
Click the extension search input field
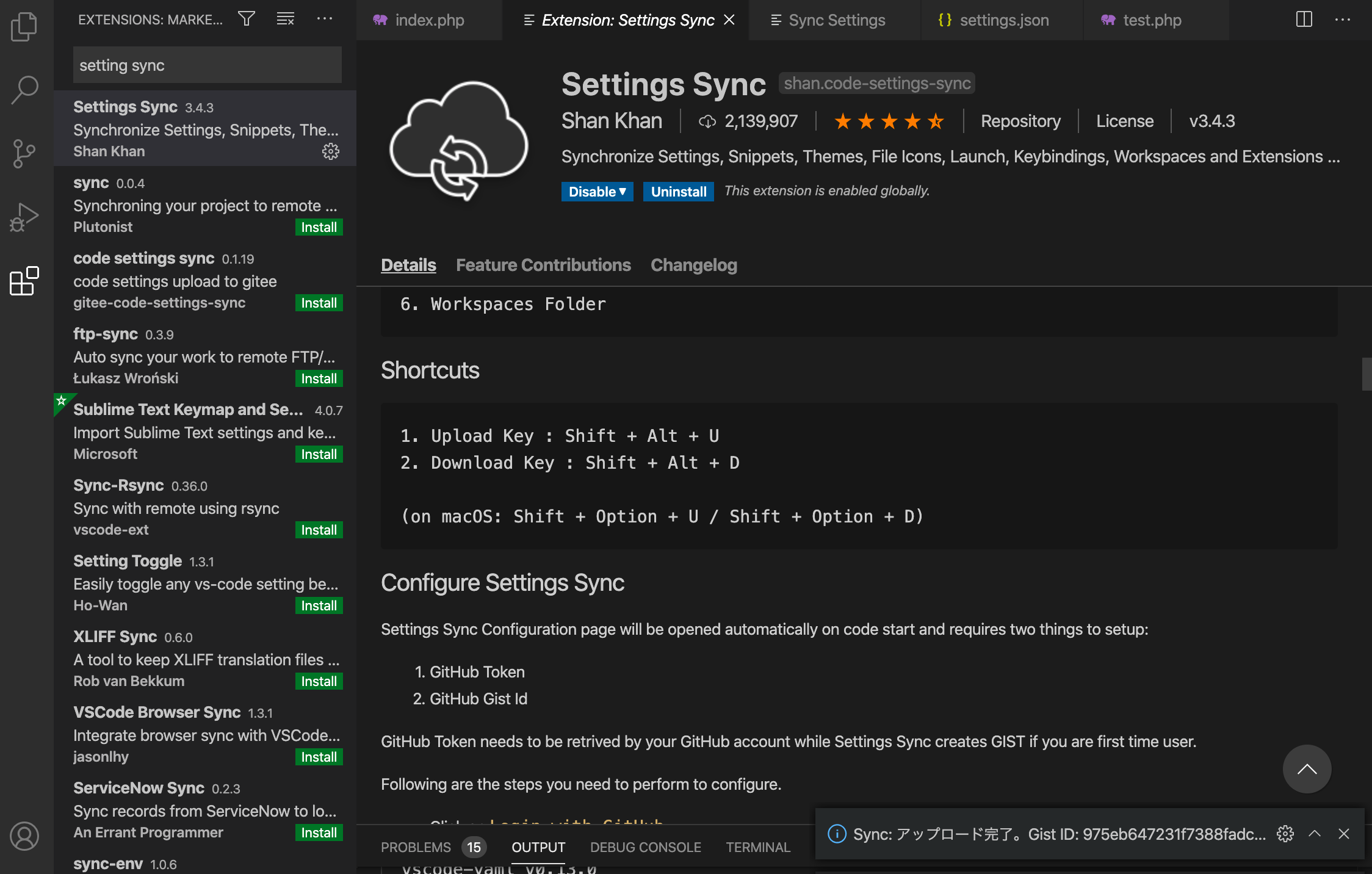click(207, 65)
